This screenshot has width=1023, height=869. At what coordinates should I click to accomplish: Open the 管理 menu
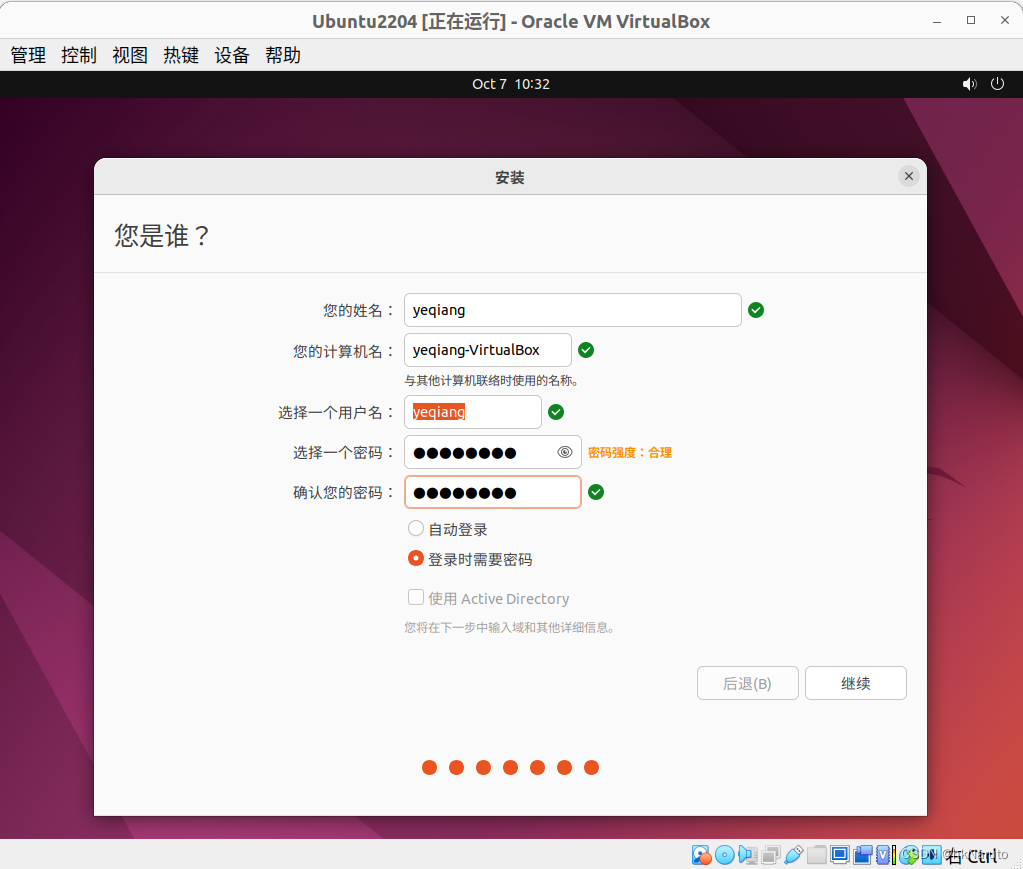pyautogui.click(x=28, y=55)
